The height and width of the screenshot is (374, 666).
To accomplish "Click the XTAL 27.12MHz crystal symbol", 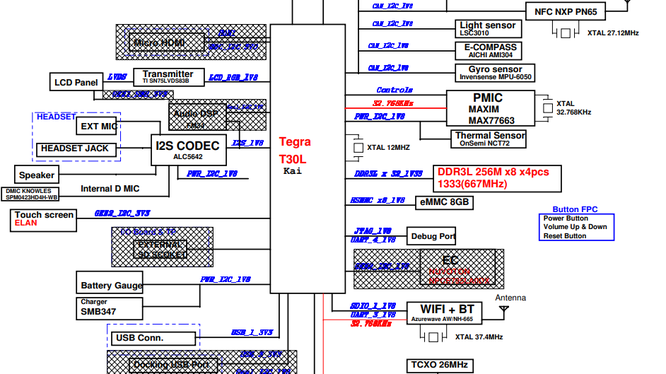I will 565,32.
